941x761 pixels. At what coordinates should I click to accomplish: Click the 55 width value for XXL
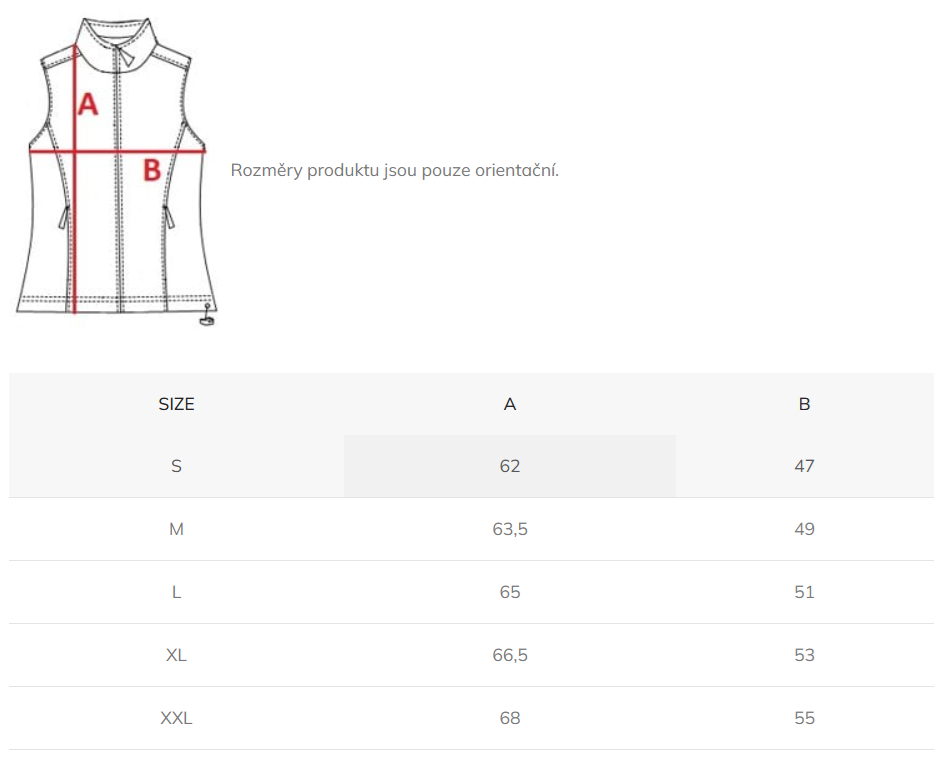tap(804, 718)
